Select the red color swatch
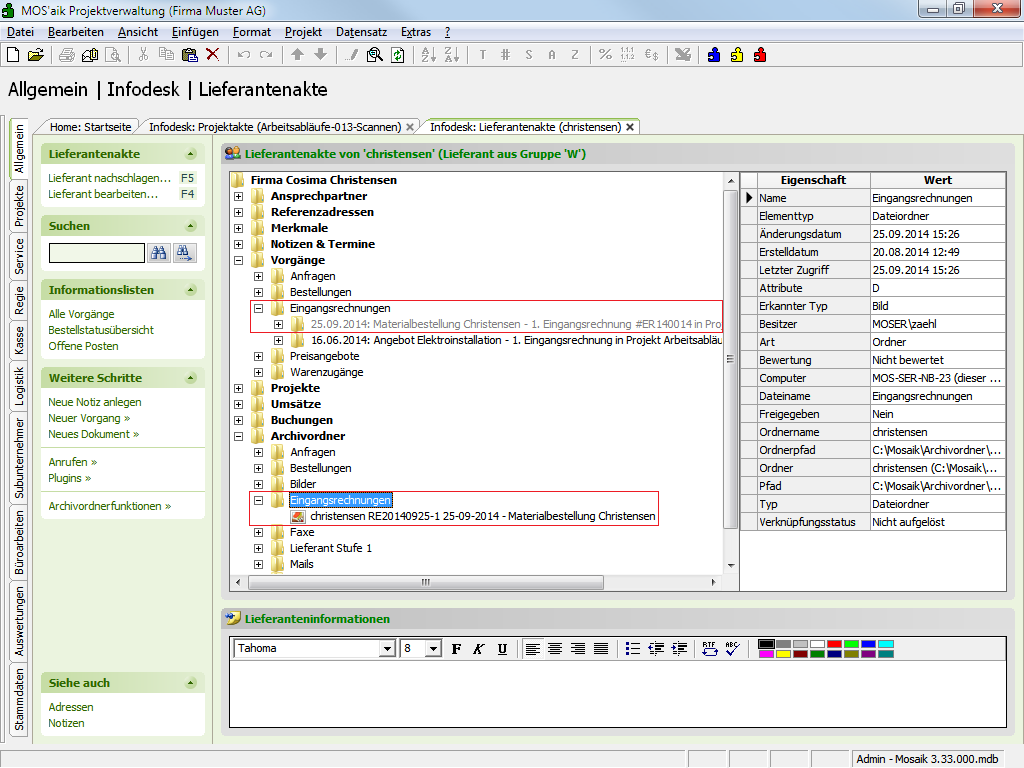The height and width of the screenshot is (768, 1024). (x=833, y=644)
